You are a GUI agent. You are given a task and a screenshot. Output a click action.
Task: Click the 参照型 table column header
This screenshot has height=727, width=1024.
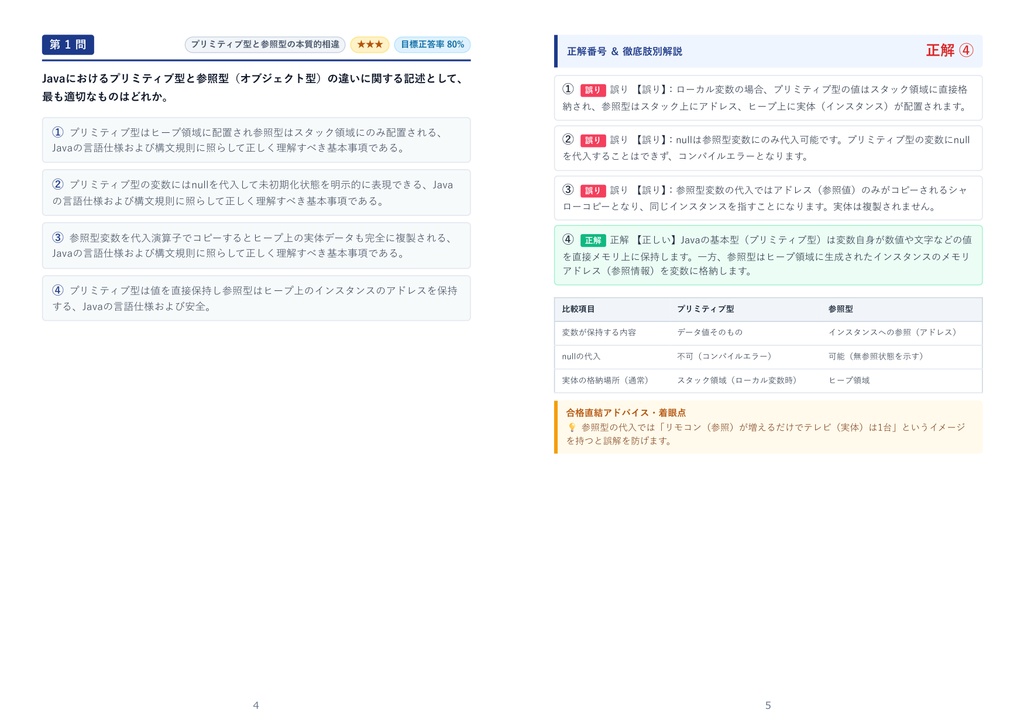[x=840, y=309]
